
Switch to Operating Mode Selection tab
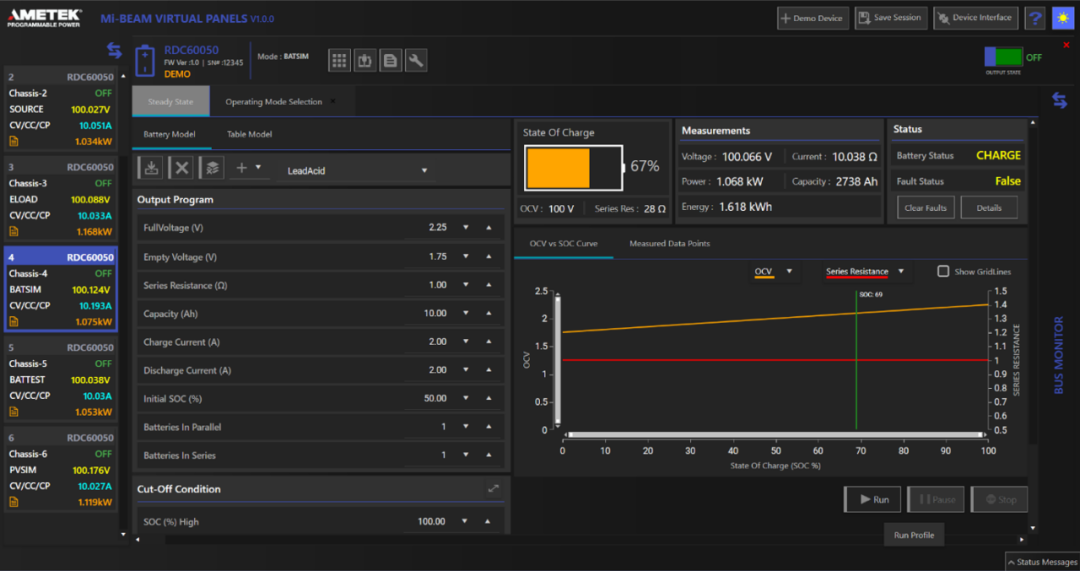(x=273, y=101)
